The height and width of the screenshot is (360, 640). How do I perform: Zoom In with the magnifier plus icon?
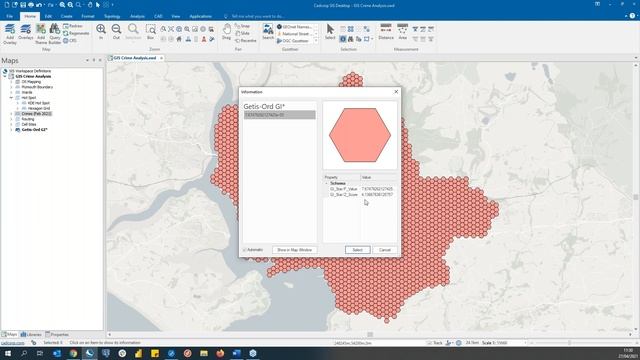pos(101,31)
